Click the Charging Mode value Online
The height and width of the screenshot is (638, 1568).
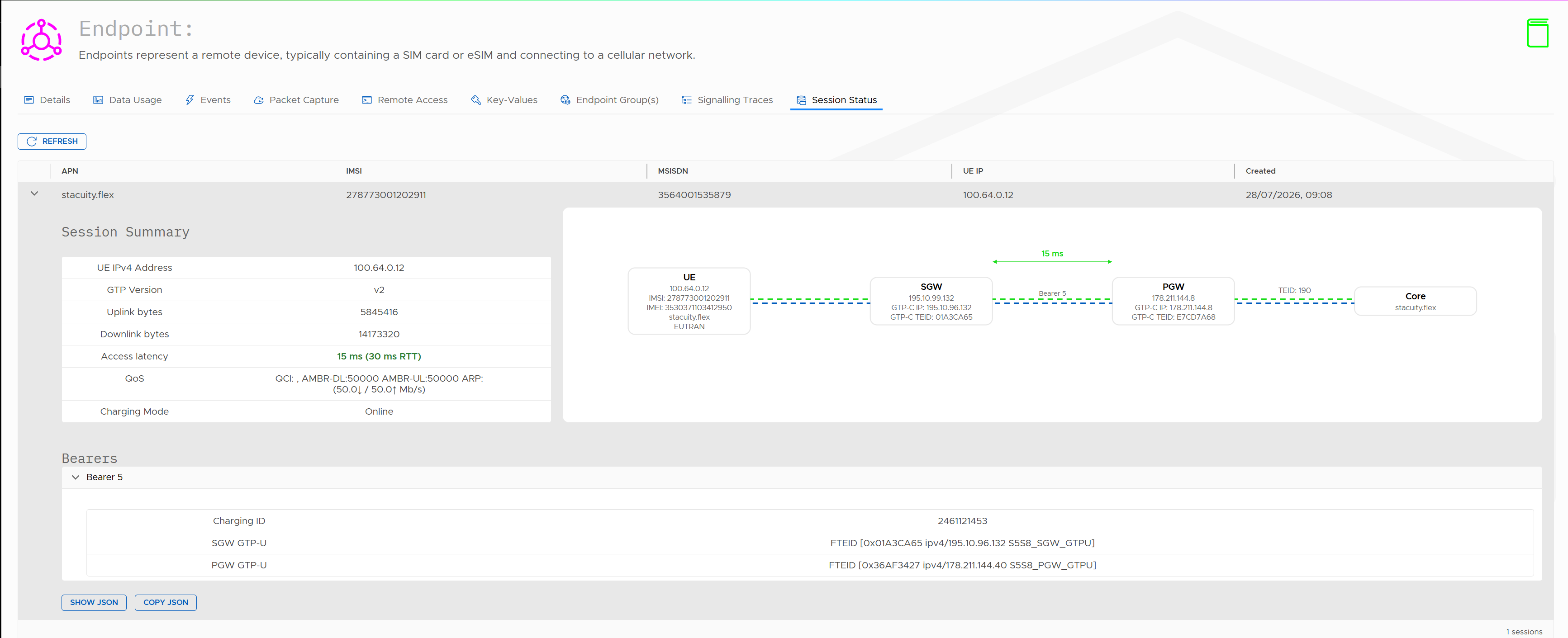[379, 412]
